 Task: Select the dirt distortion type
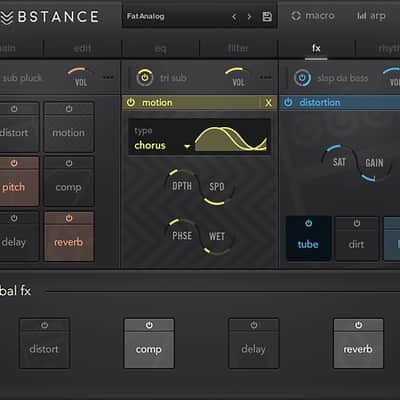356,238
